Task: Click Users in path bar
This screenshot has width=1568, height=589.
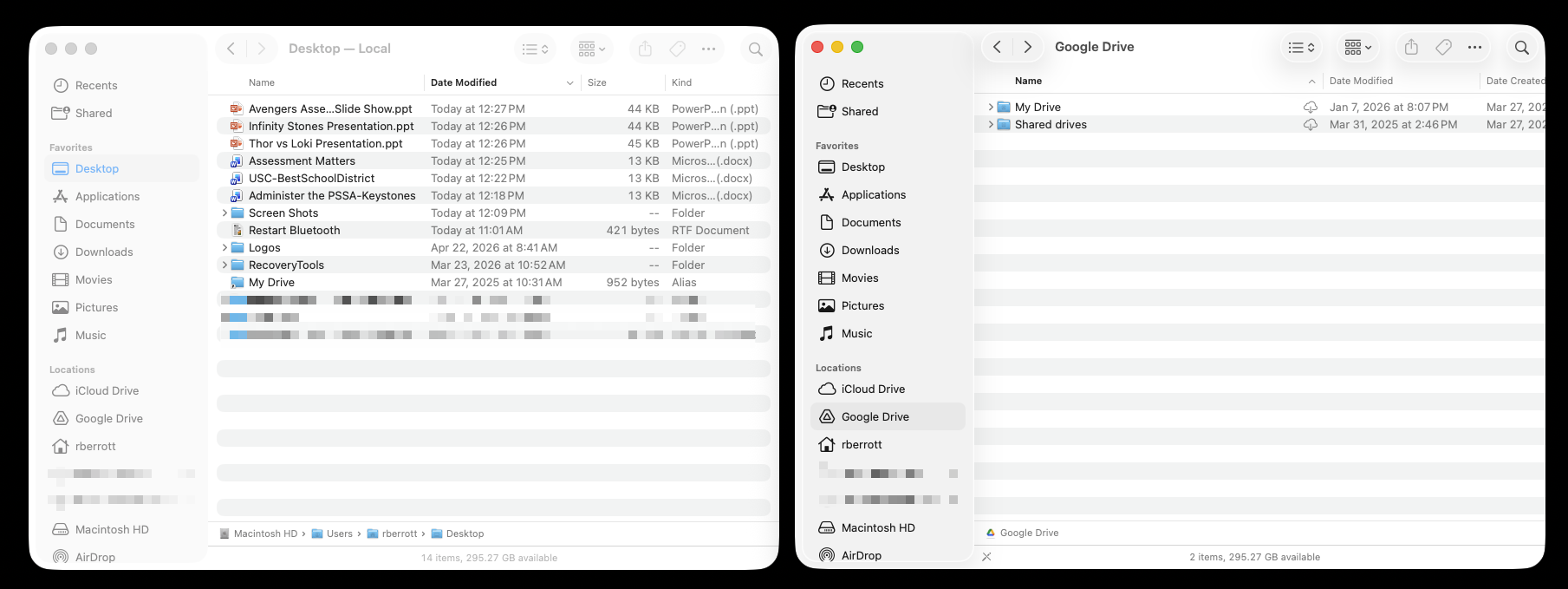Action: [332, 533]
